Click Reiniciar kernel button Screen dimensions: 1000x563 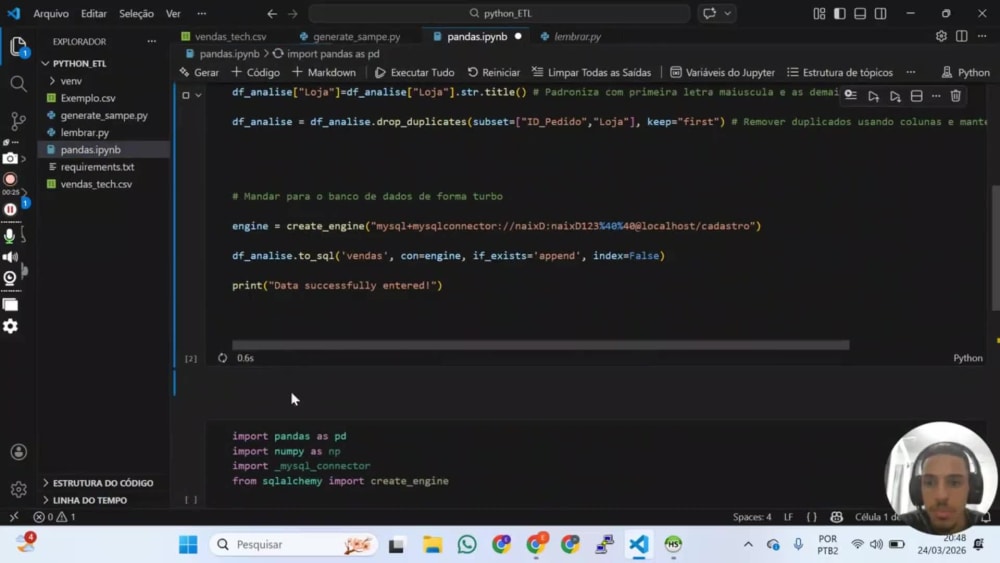point(494,73)
